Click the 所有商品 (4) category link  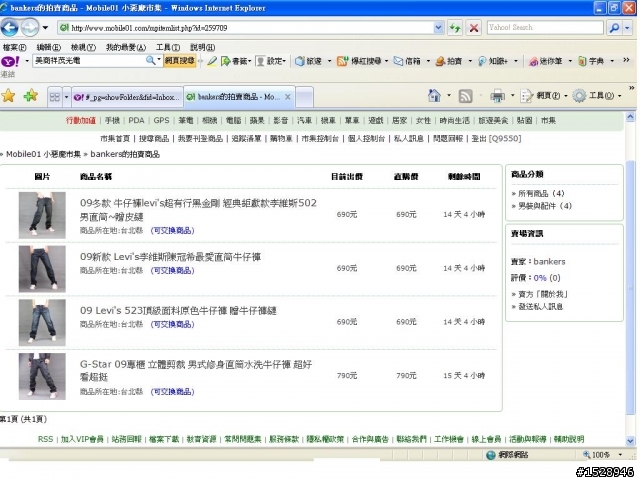(x=541, y=193)
